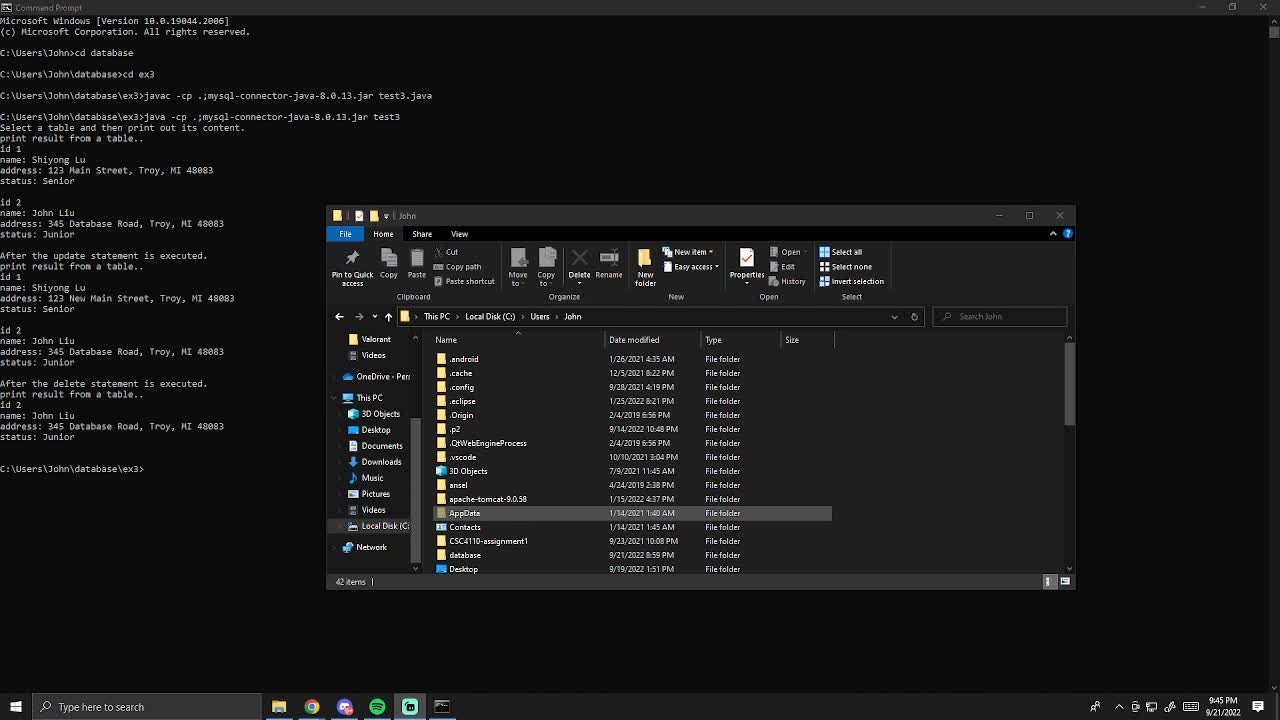Click the Pin to Quick access icon
The width and height of the screenshot is (1280, 720).
(352, 259)
